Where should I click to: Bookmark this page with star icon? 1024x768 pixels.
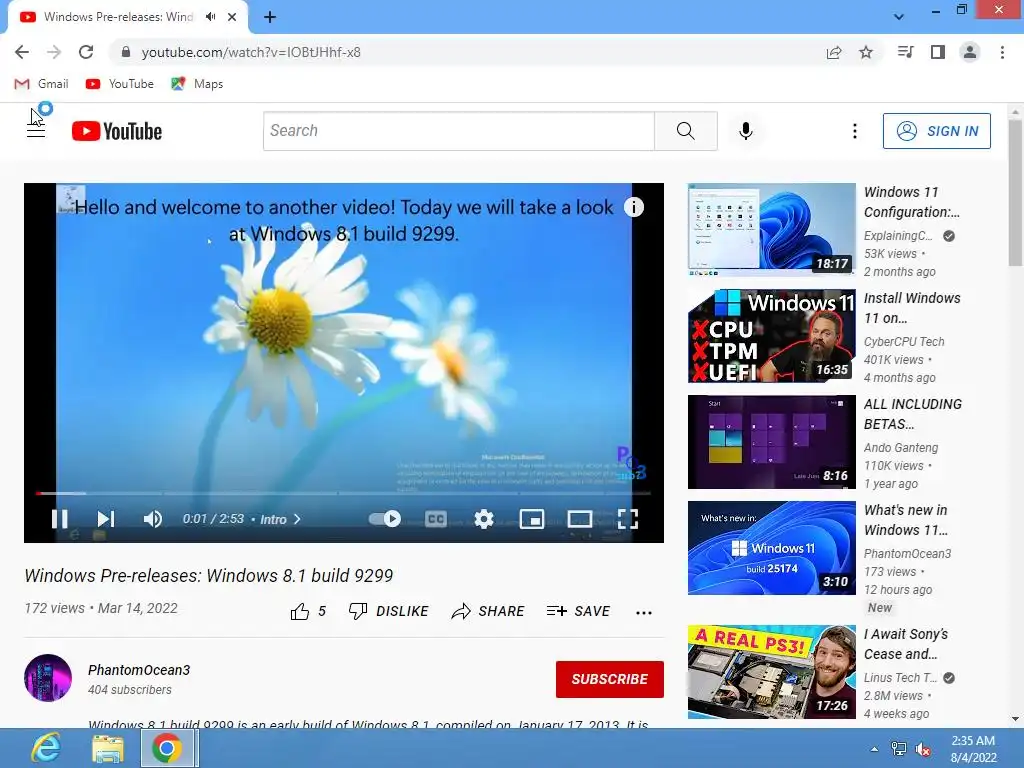click(x=866, y=52)
